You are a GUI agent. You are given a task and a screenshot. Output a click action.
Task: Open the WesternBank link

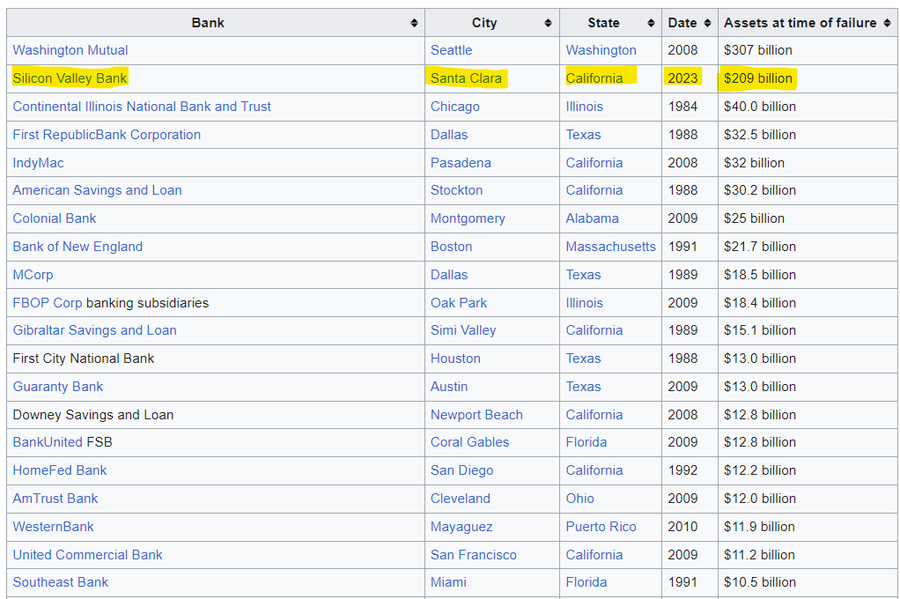(53, 527)
